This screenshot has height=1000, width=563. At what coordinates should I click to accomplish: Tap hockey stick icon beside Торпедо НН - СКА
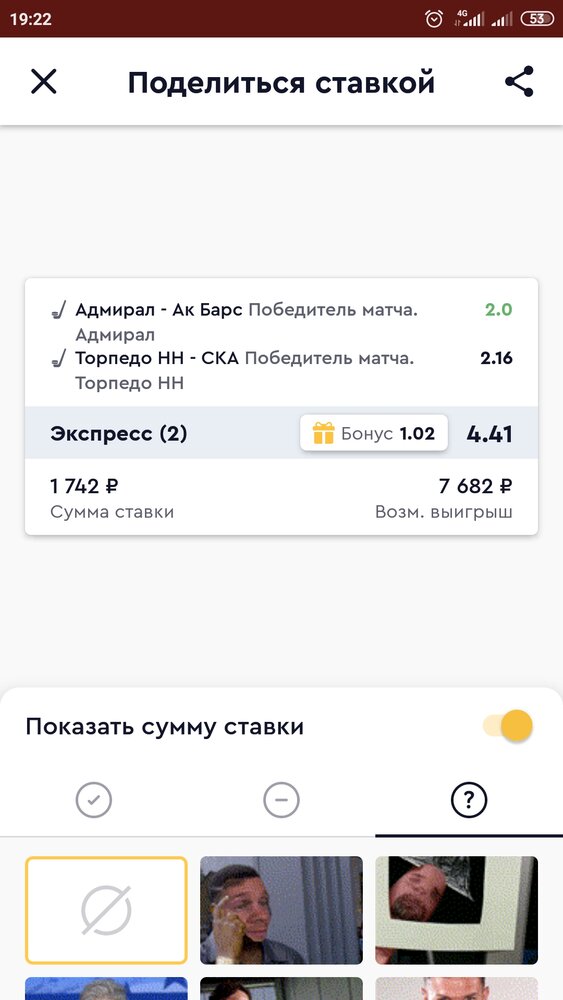tap(59, 359)
